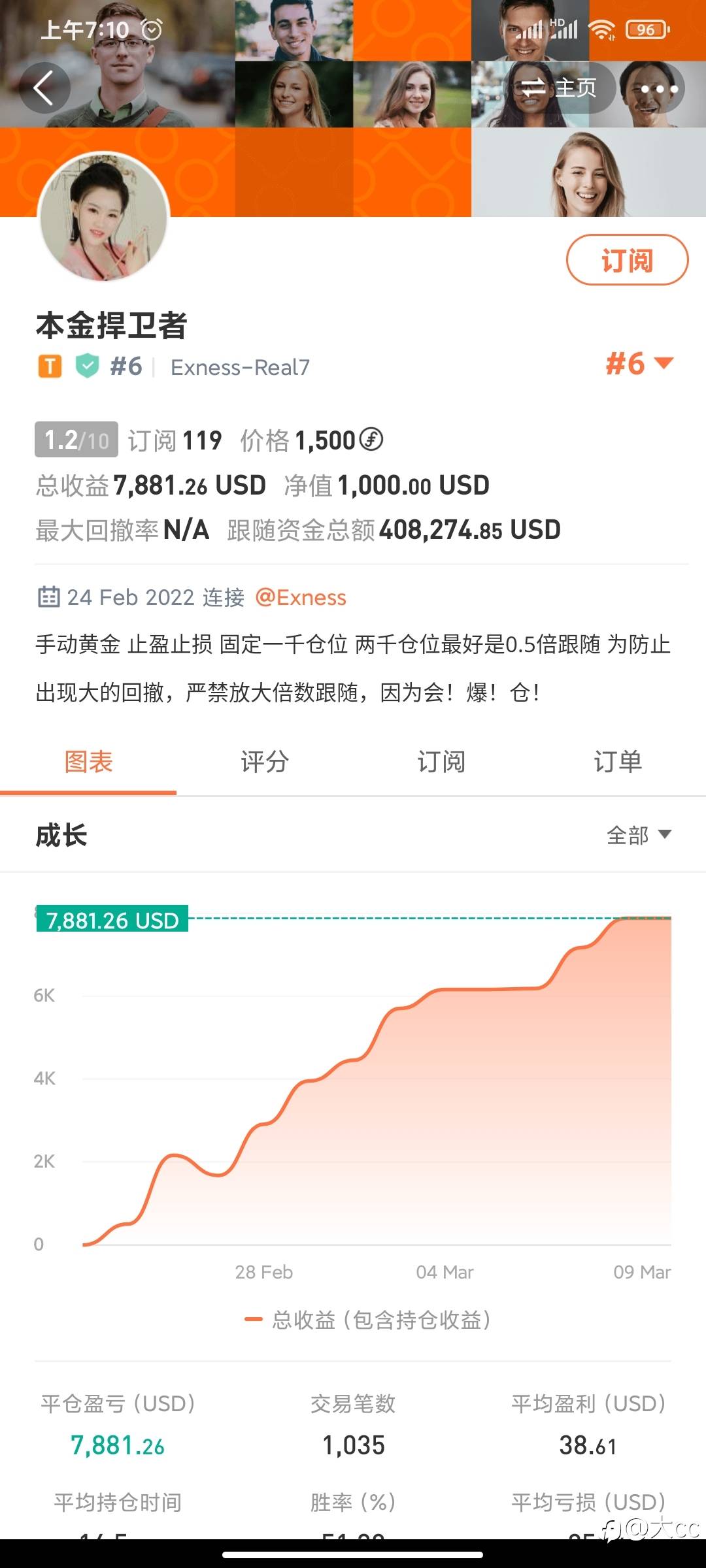Tap the back arrow button
The height and width of the screenshot is (1568, 706).
coord(44,88)
